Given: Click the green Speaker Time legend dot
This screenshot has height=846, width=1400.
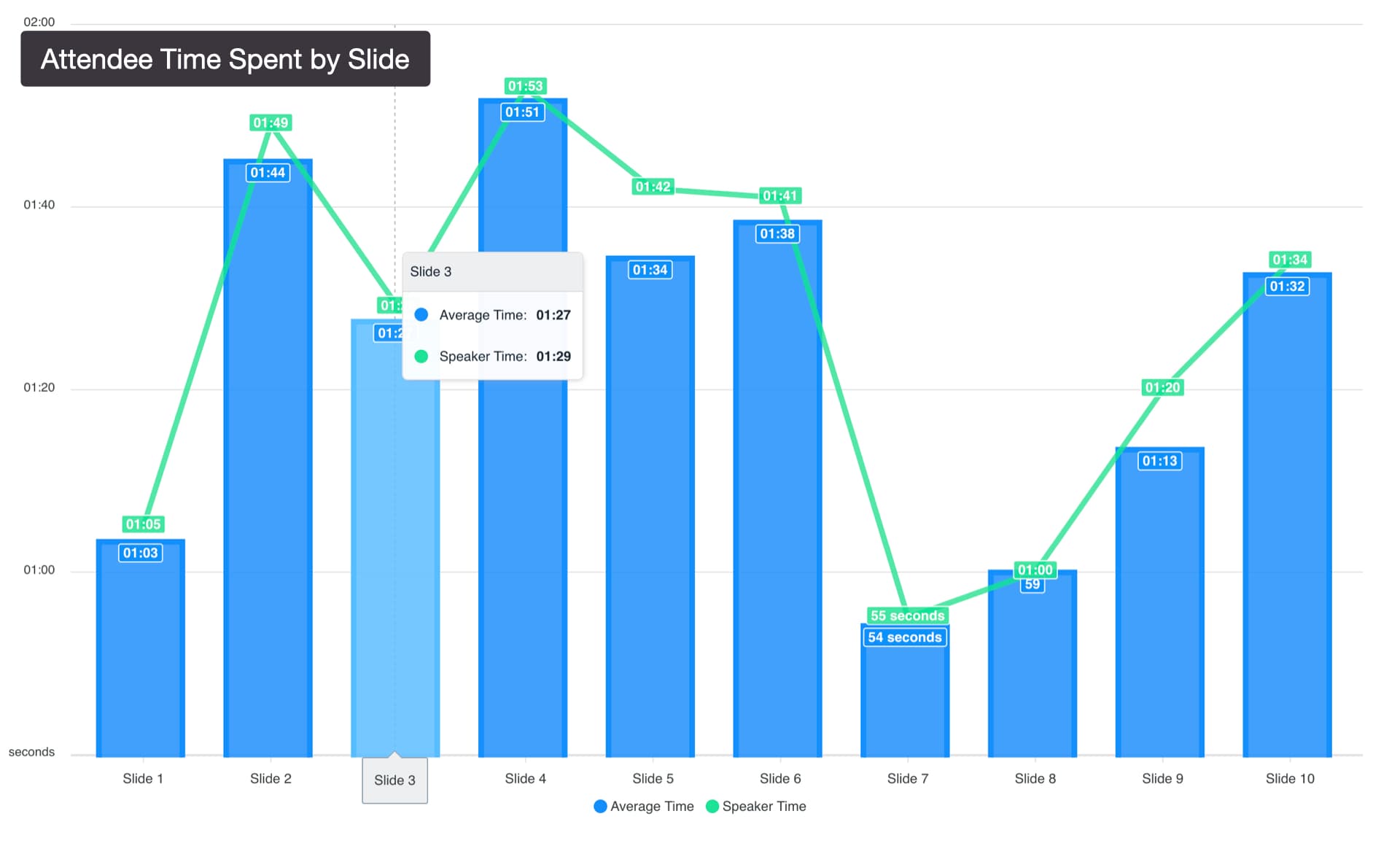Looking at the screenshot, I should click(x=712, y=806).
